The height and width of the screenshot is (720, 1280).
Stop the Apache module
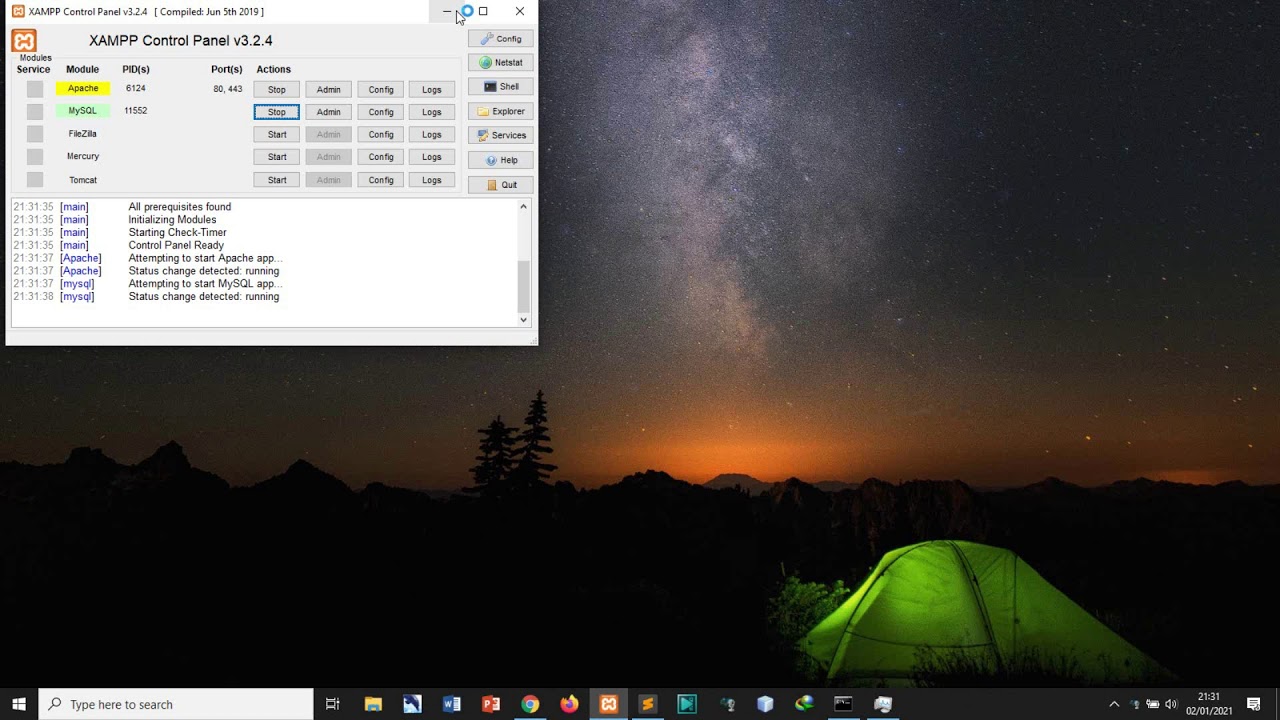pyautogui.click(x=276, y=89)
